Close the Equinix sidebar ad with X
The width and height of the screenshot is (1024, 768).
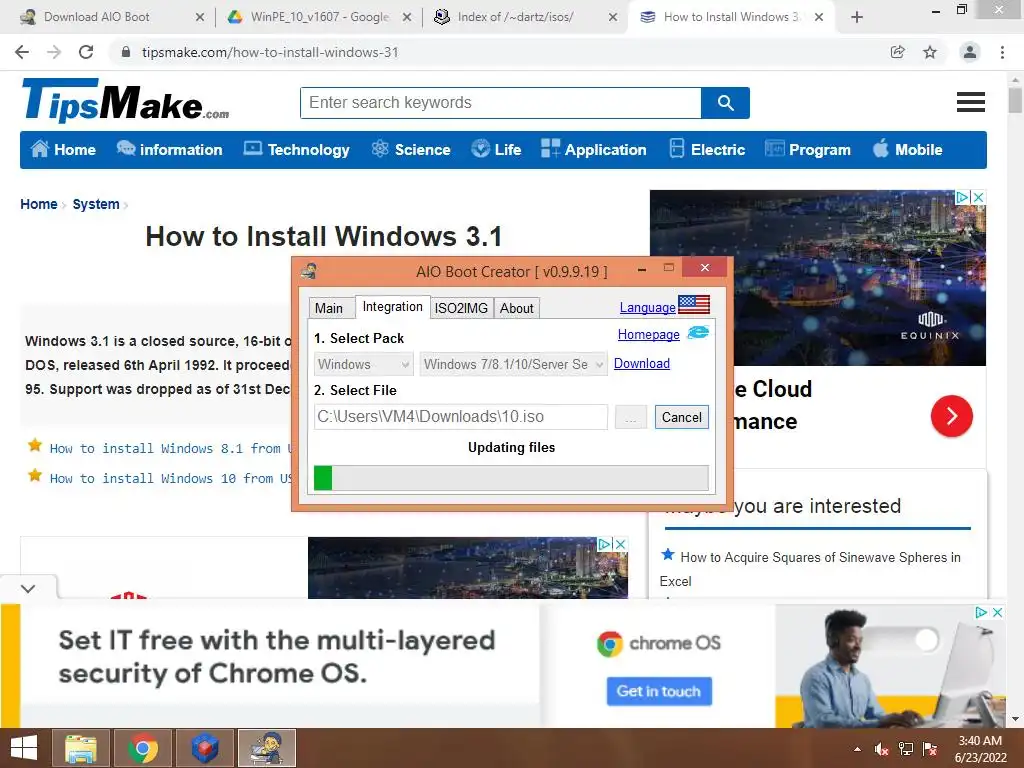pyautogui.click(x=978, y=197)
